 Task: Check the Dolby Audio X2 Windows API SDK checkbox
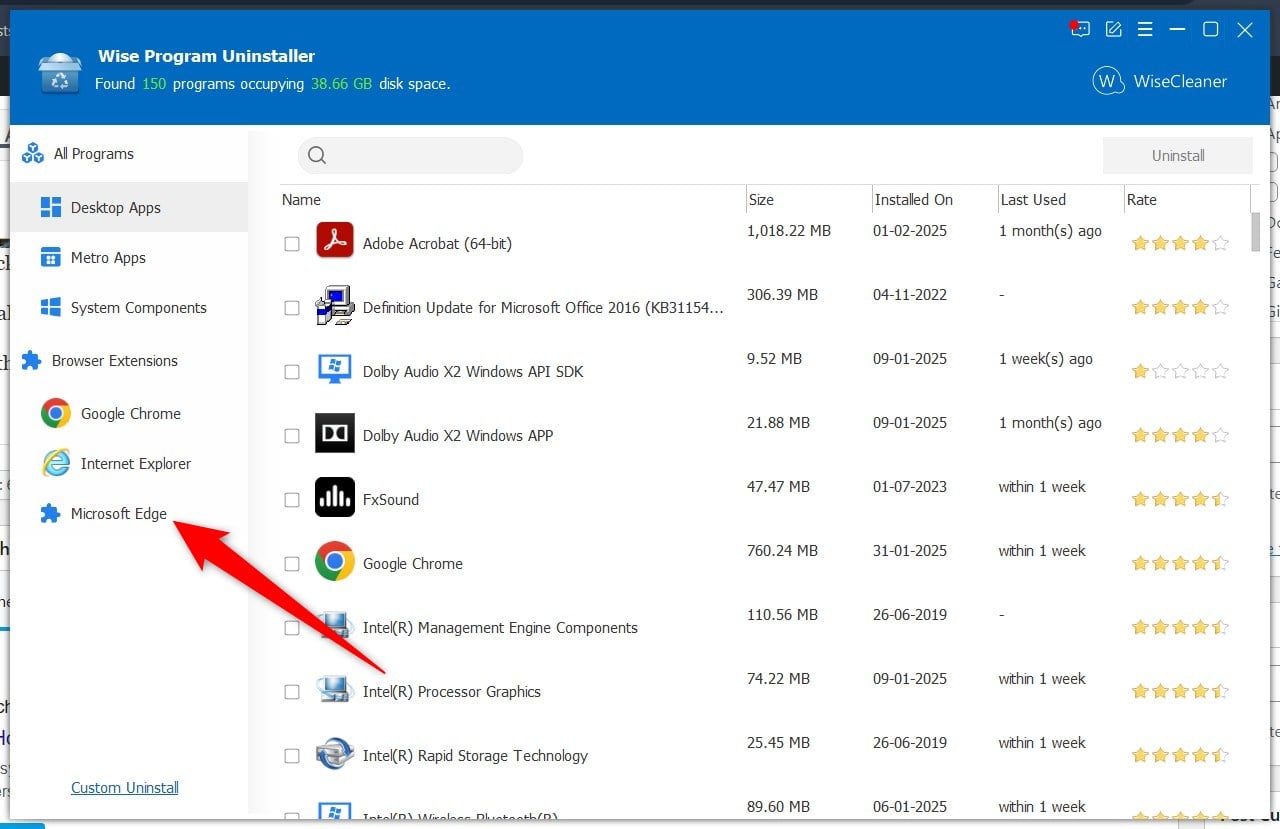tap(292, 371)
